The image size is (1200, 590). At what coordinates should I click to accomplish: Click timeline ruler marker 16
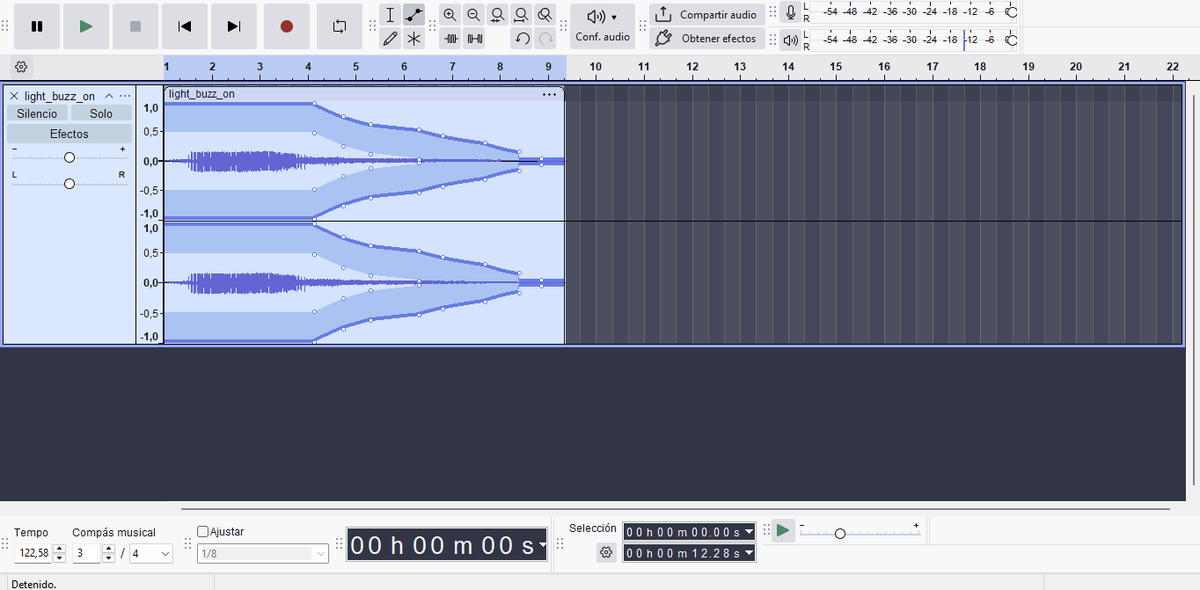click(x=884, y=67)
